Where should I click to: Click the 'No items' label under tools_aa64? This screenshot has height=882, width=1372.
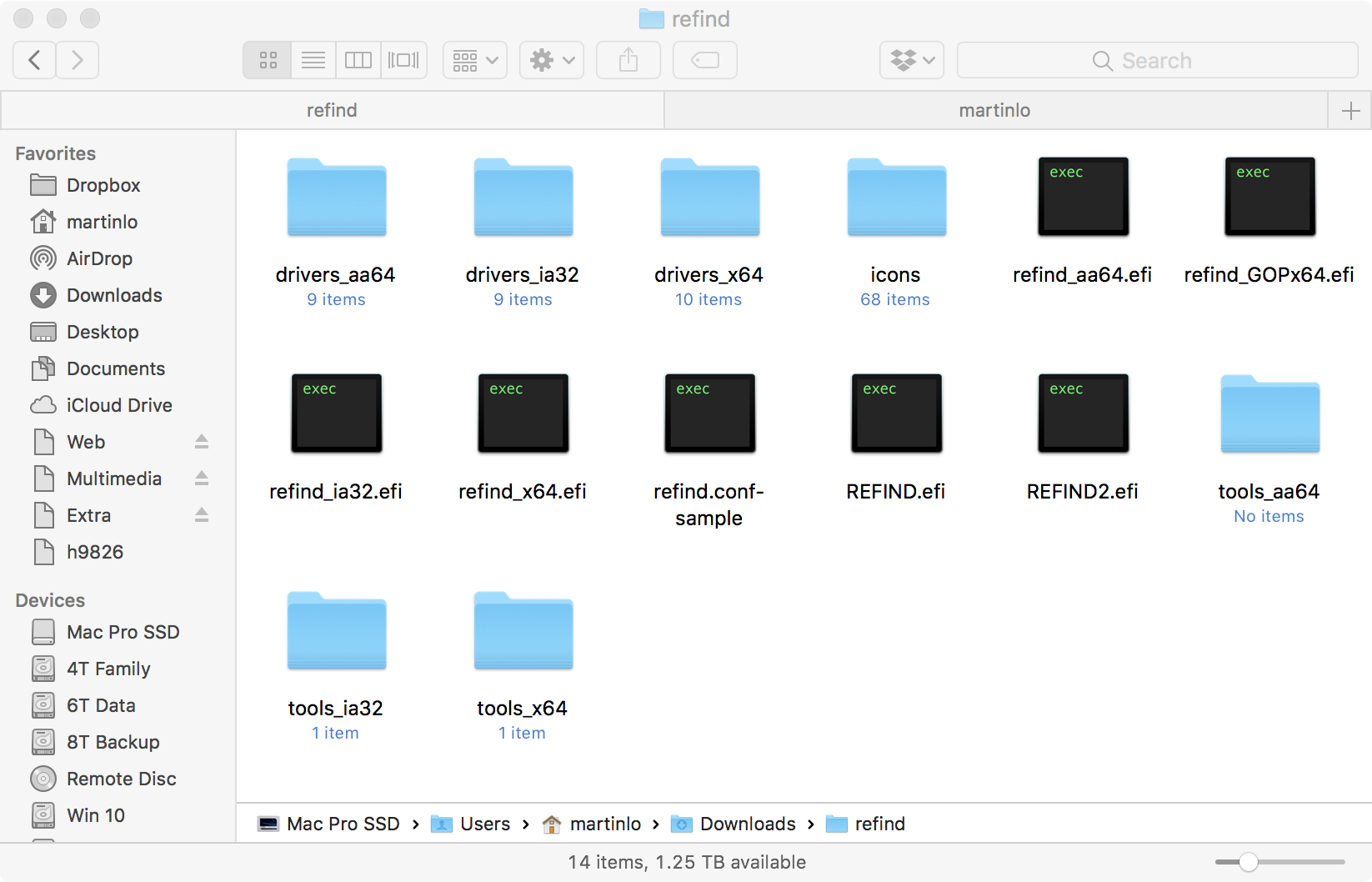[1269, 516]
